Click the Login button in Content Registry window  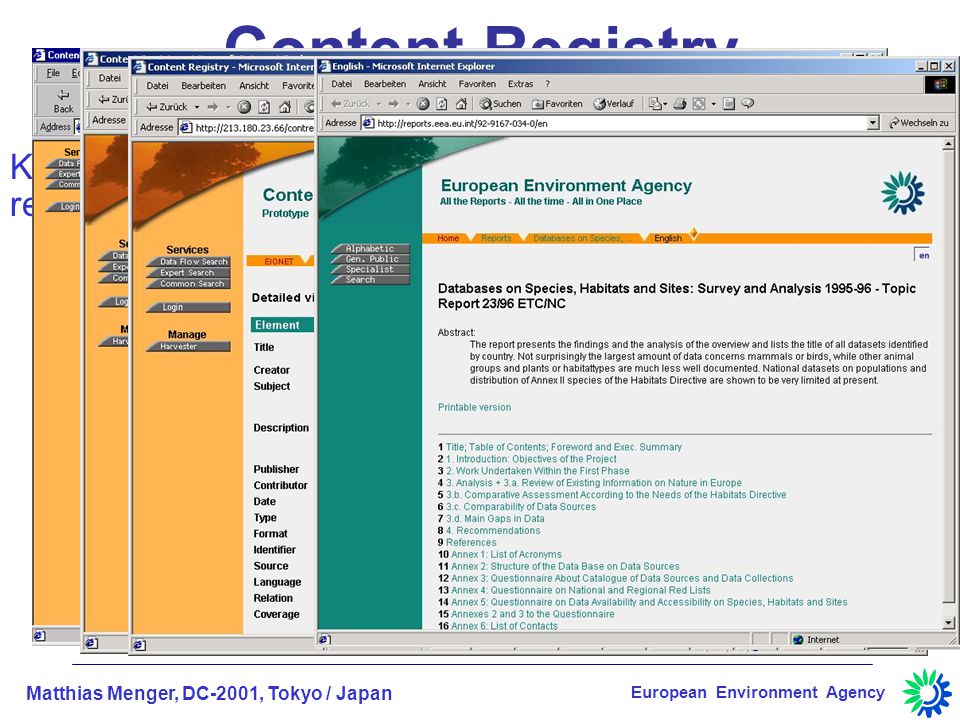[x=189, y=307]
